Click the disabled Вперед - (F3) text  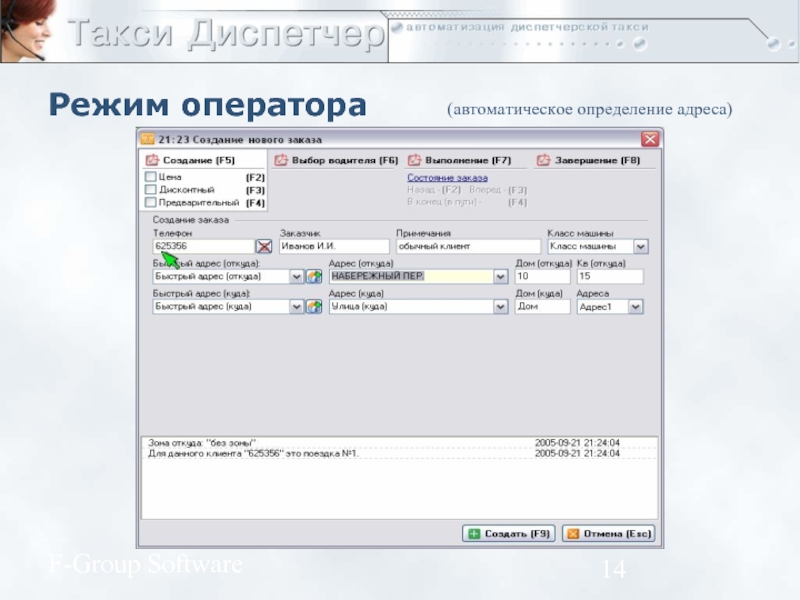point(498,190)
